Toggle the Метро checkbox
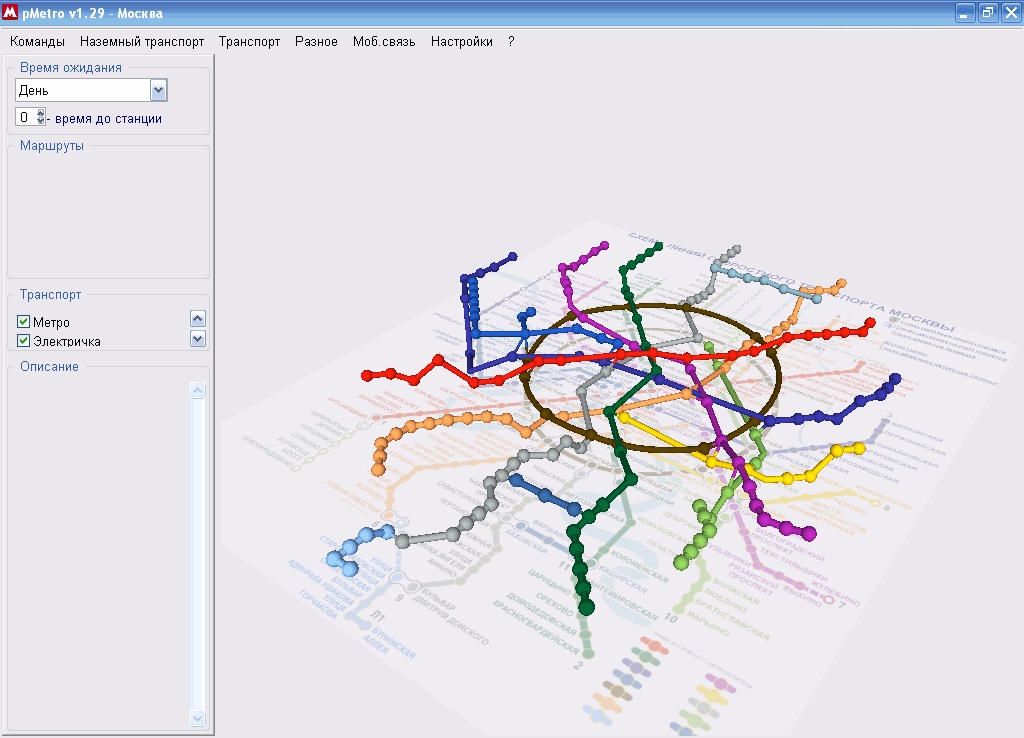 click(24, 321)
